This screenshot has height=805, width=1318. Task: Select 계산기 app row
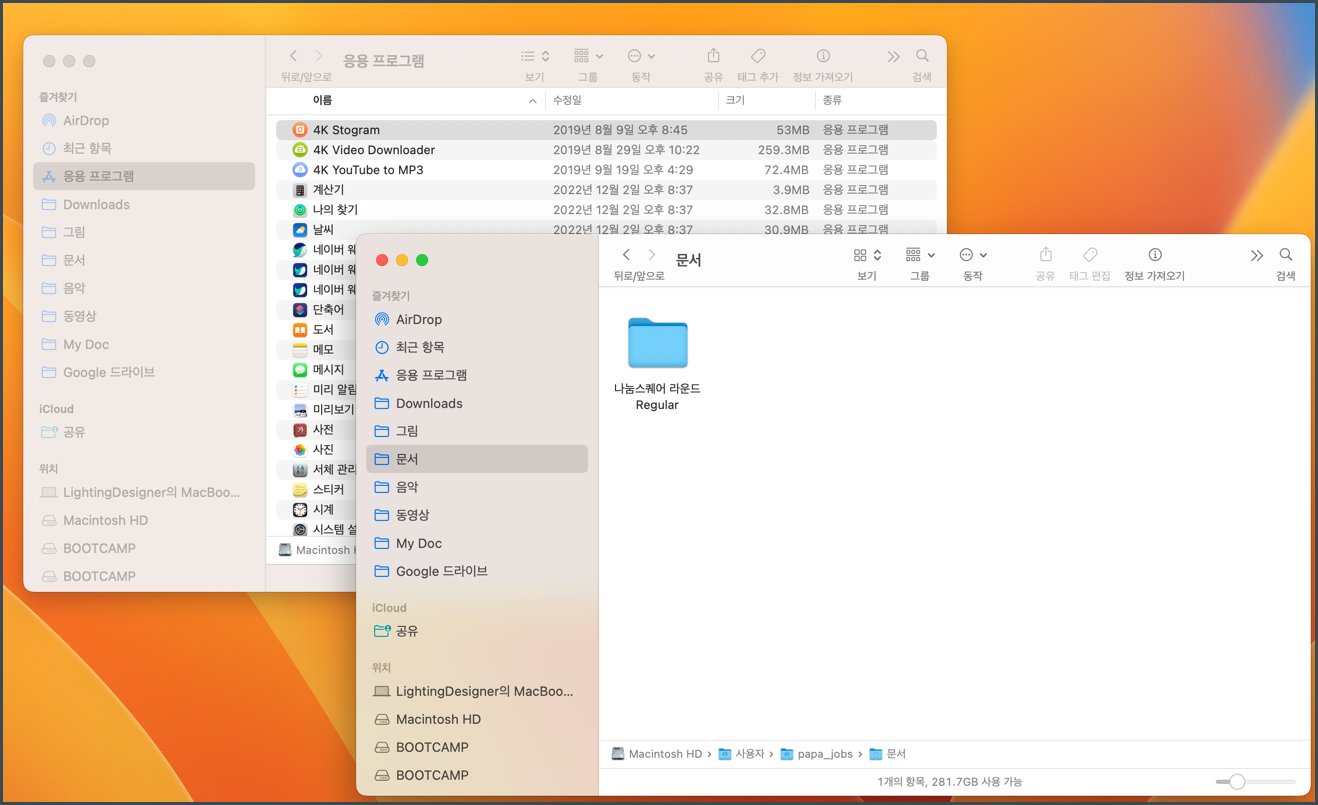tap(606, 190)
